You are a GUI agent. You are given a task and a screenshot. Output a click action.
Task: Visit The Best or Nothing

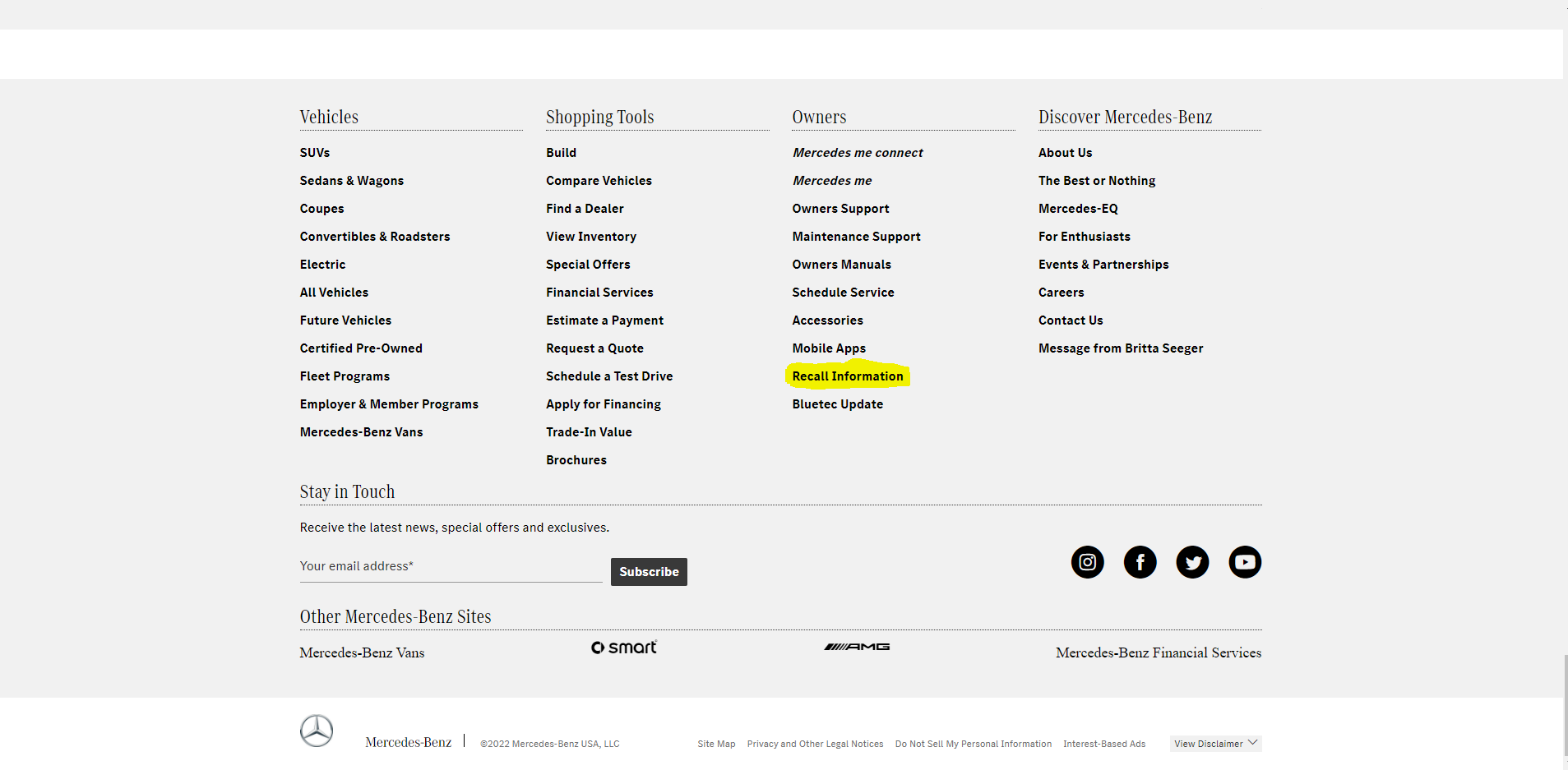coord(1097,181)
